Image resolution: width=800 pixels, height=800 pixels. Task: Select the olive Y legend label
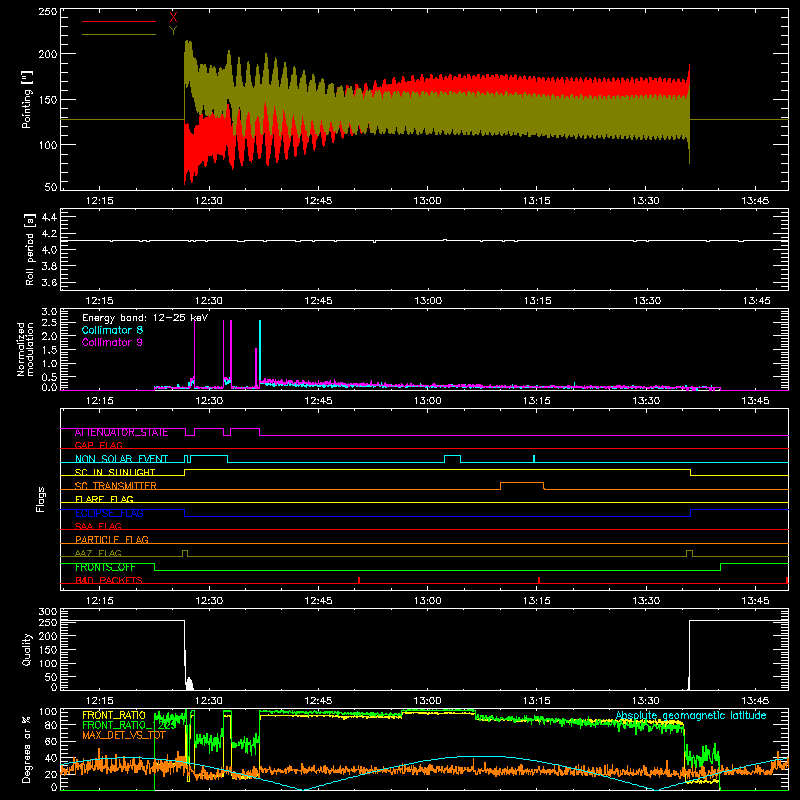click(173, 30)
